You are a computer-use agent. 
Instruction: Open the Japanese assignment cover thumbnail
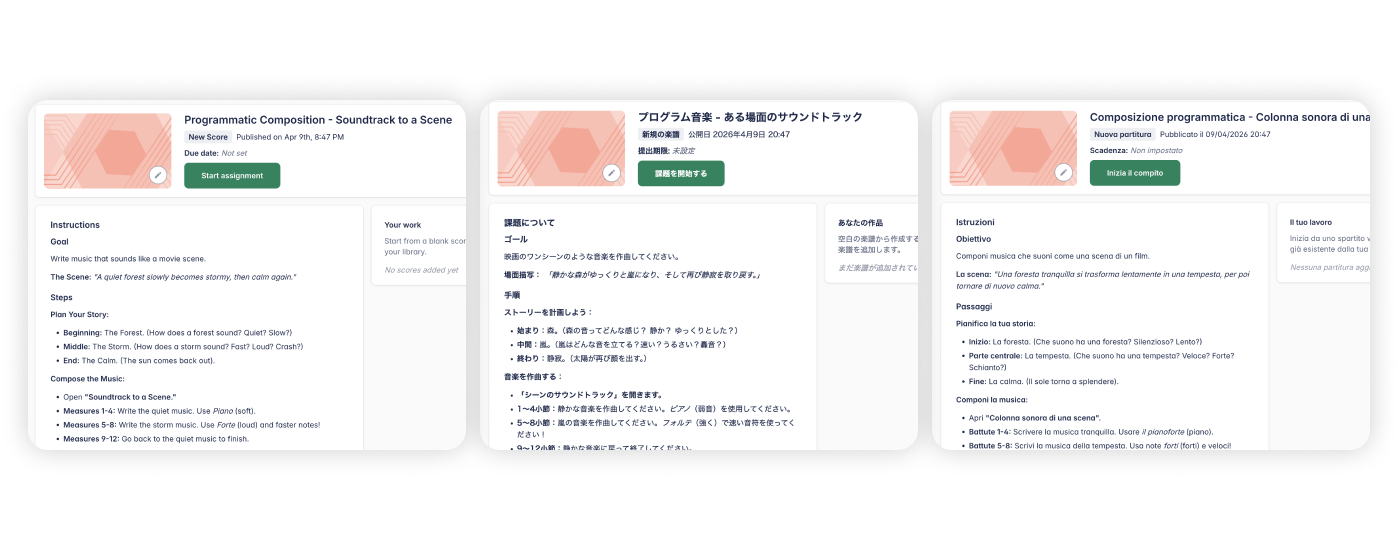coord(561,148)
